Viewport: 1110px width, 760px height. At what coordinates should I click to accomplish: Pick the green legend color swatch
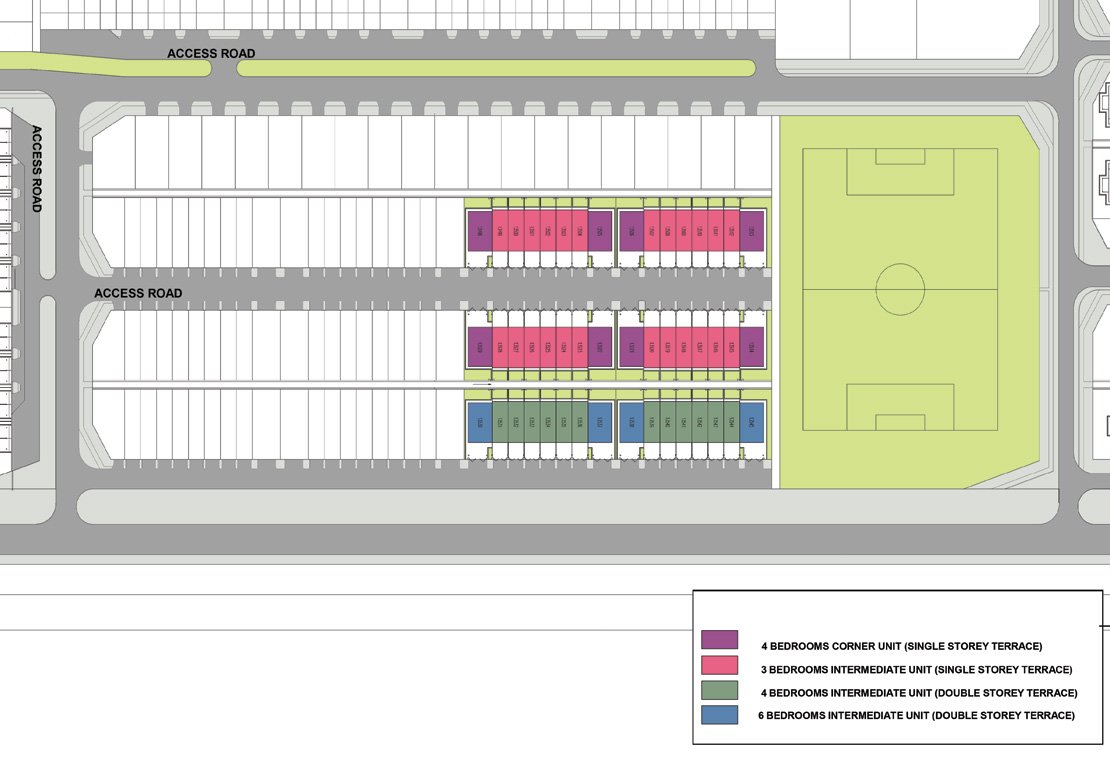pos(719,690)
